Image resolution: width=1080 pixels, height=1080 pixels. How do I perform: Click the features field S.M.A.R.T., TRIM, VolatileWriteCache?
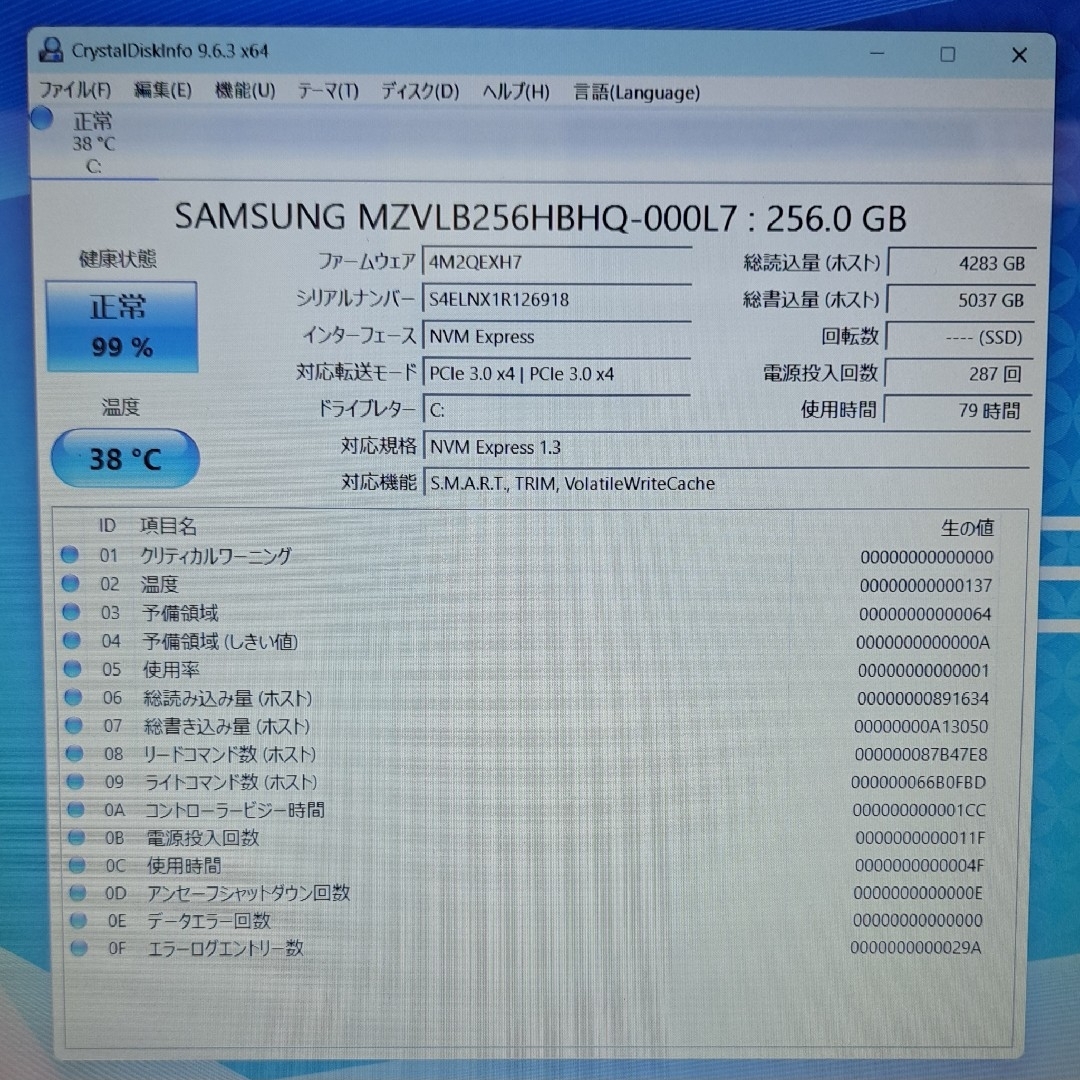727,484
